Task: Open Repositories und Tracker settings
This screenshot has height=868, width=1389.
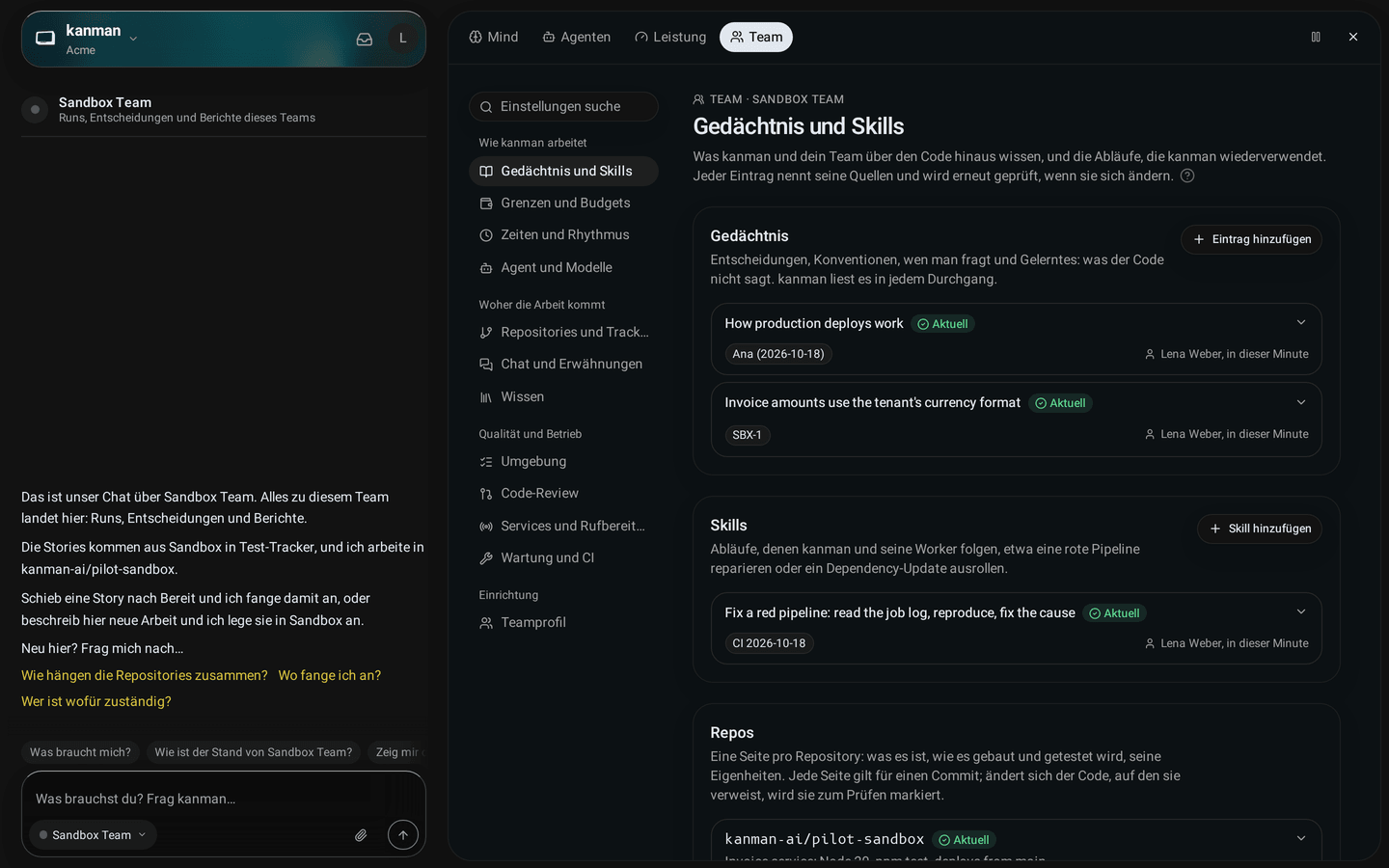Action: click(x=563, y=332)
